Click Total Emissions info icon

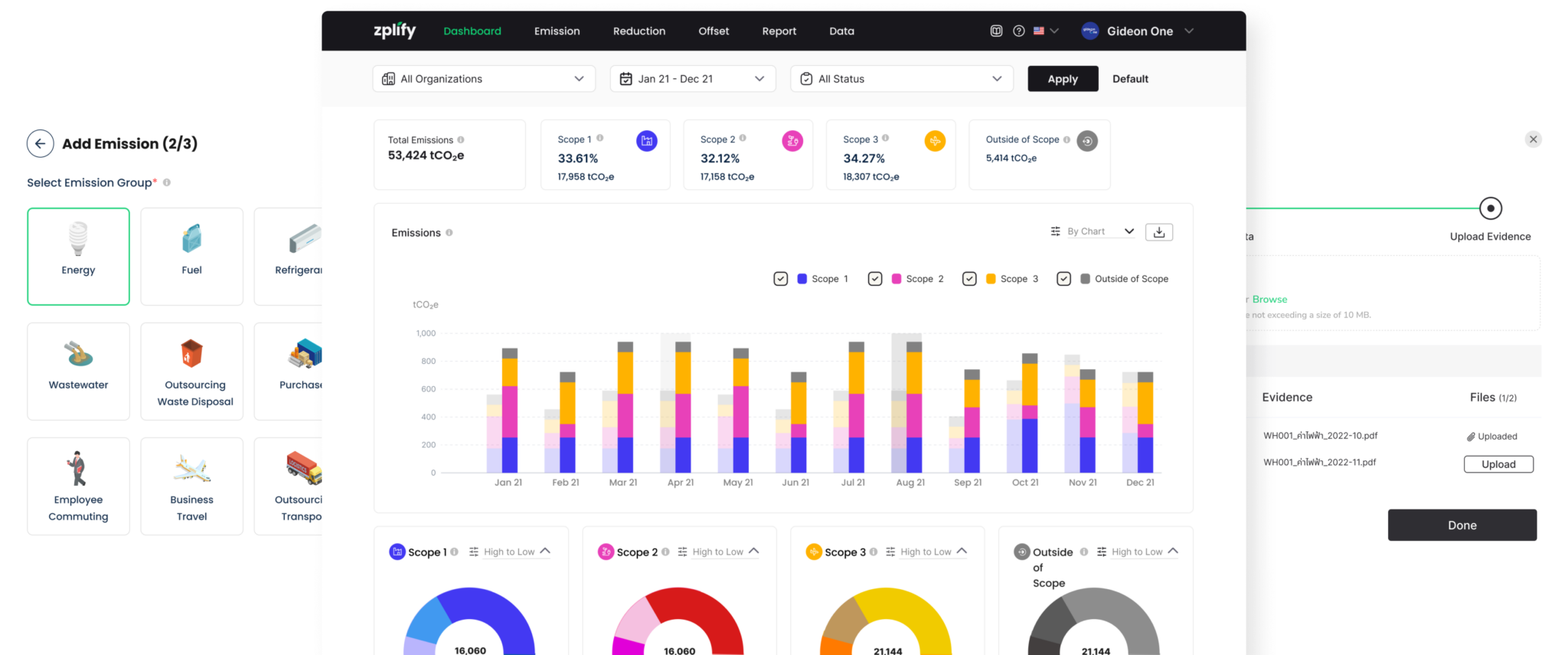click(461, 139)
